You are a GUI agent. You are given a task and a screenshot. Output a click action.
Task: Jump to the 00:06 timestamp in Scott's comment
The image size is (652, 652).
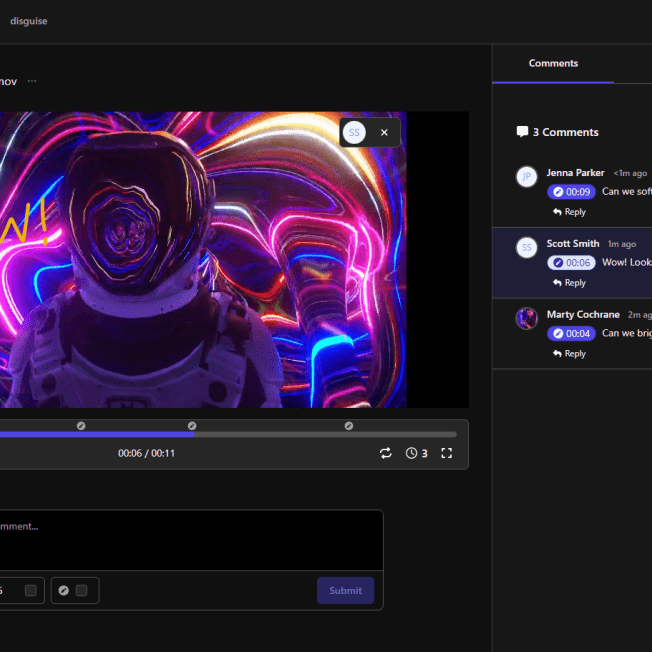click(x=571, y=263)
